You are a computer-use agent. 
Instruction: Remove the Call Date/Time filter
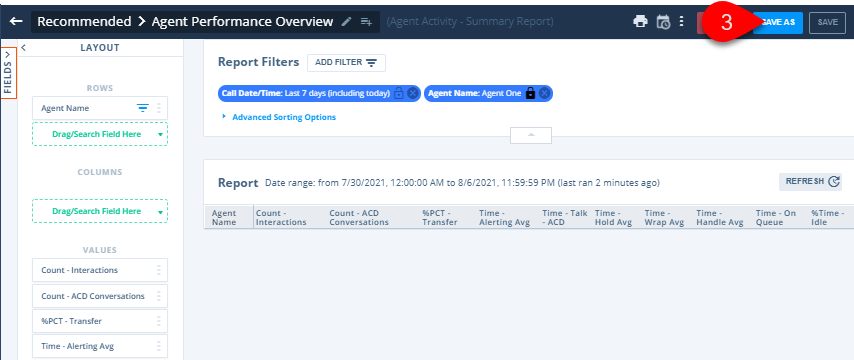click(413, 94)
